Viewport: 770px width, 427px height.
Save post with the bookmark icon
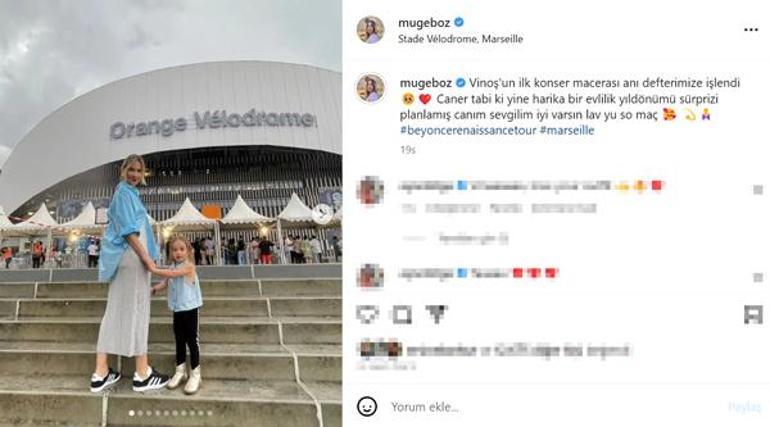tap(753, 314)
